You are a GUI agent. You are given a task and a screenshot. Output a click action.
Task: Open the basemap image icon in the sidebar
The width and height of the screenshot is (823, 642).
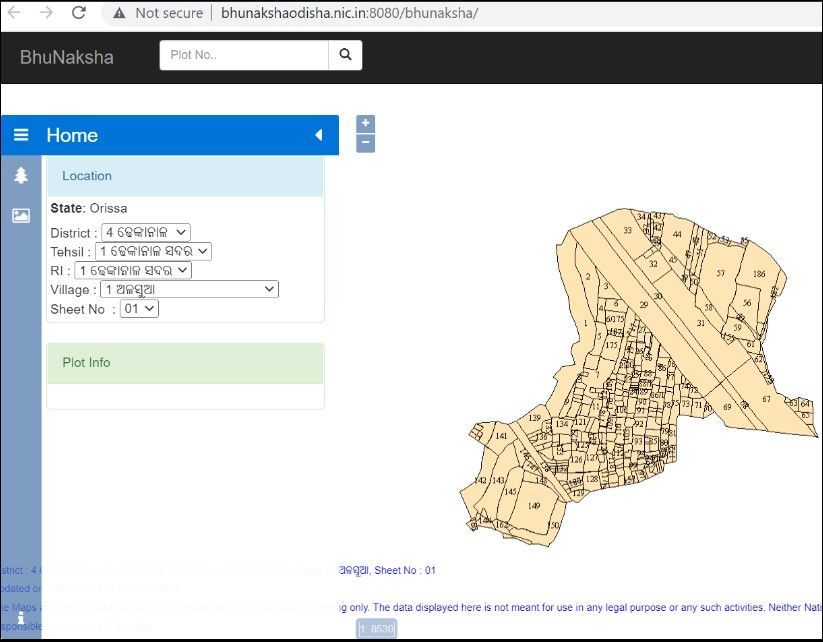(21, 215)
